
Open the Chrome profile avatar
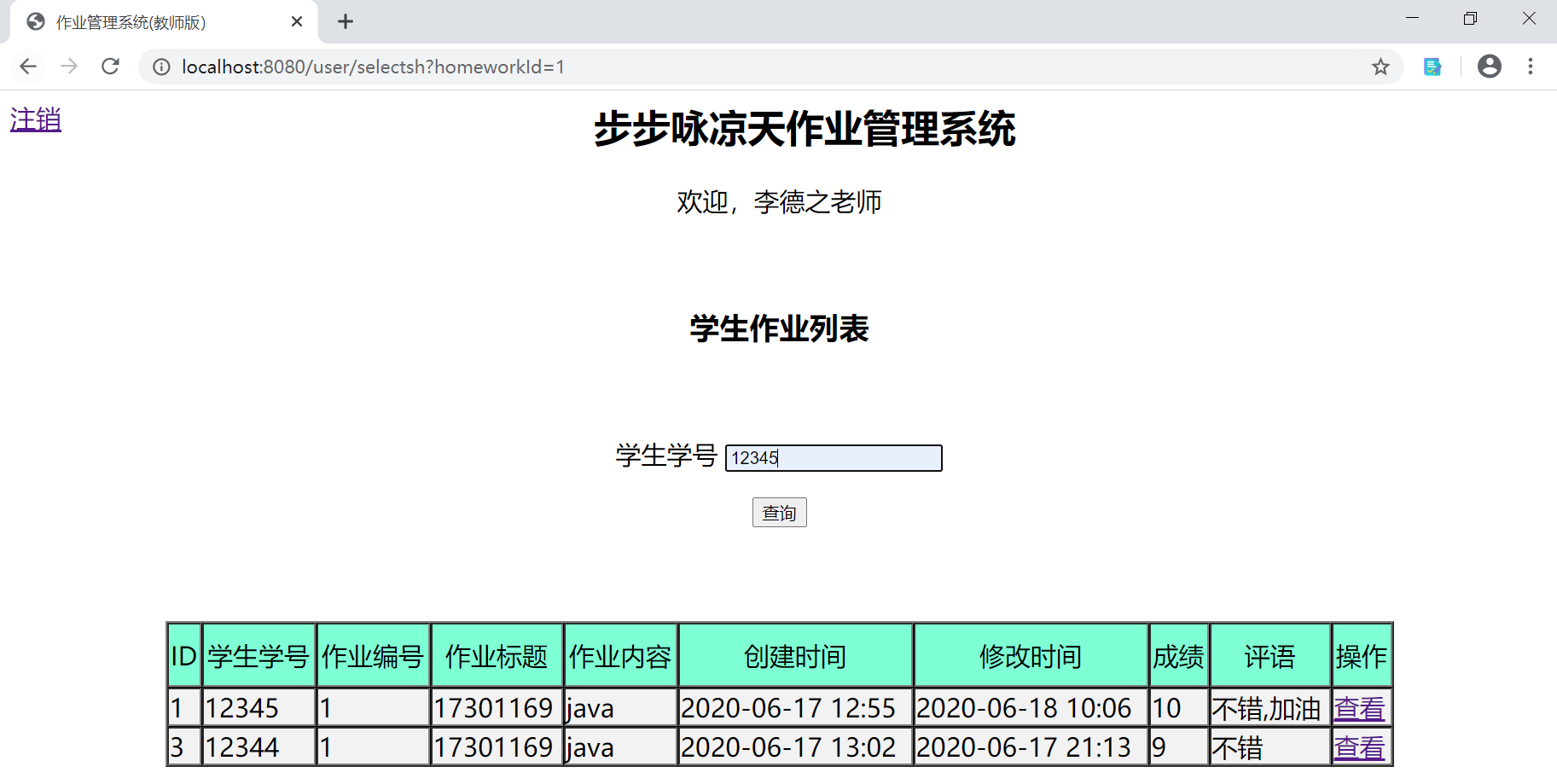point(1489,67)
